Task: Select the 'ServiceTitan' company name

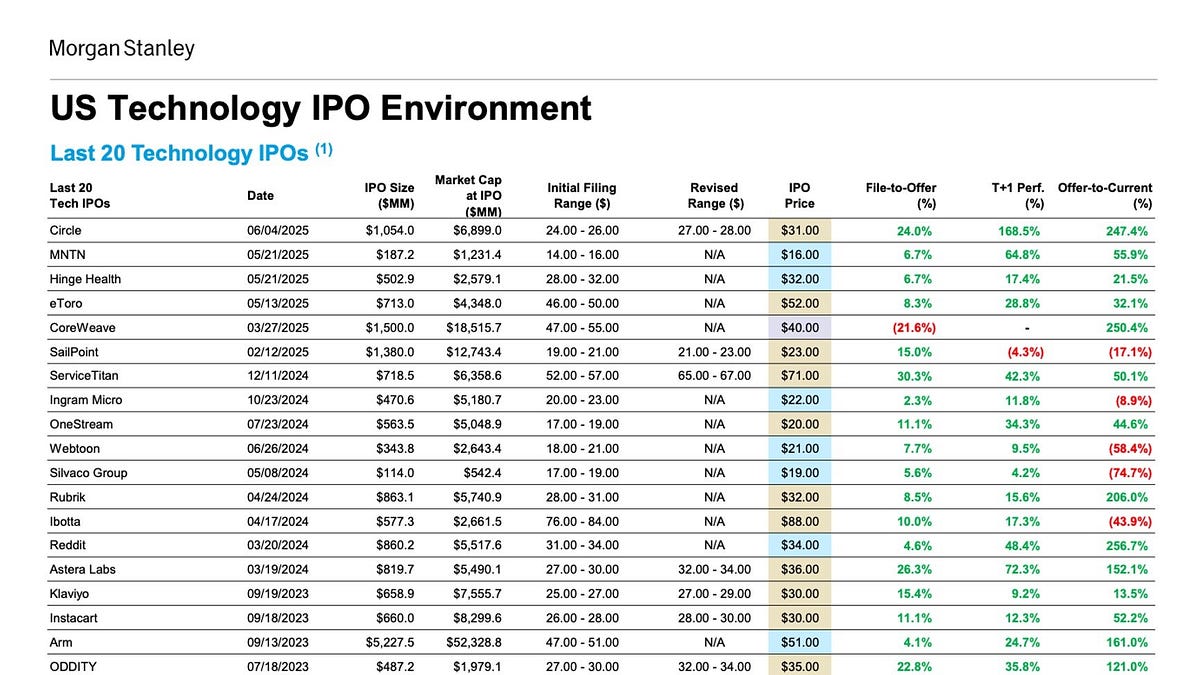Action: click(x=83, y=376)
